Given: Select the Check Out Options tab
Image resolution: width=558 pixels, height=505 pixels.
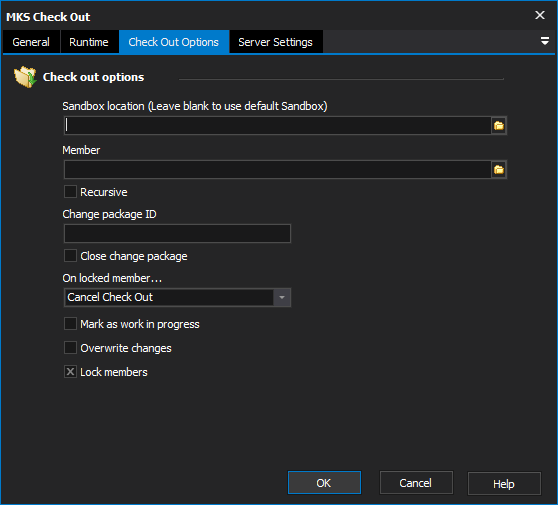Looking at the screenshot, I should point(174,42).
